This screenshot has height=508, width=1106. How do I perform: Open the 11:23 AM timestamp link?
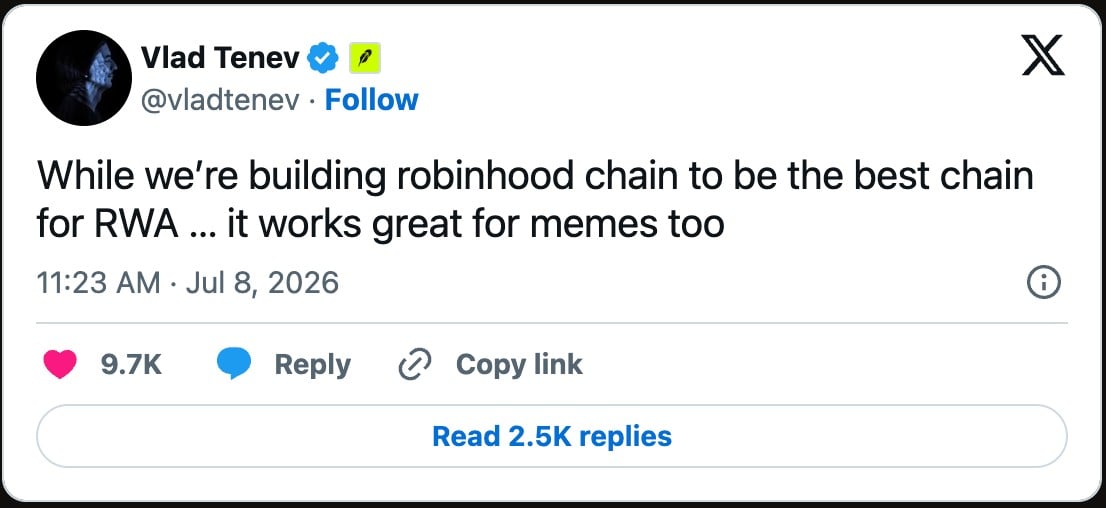point(98,284)
